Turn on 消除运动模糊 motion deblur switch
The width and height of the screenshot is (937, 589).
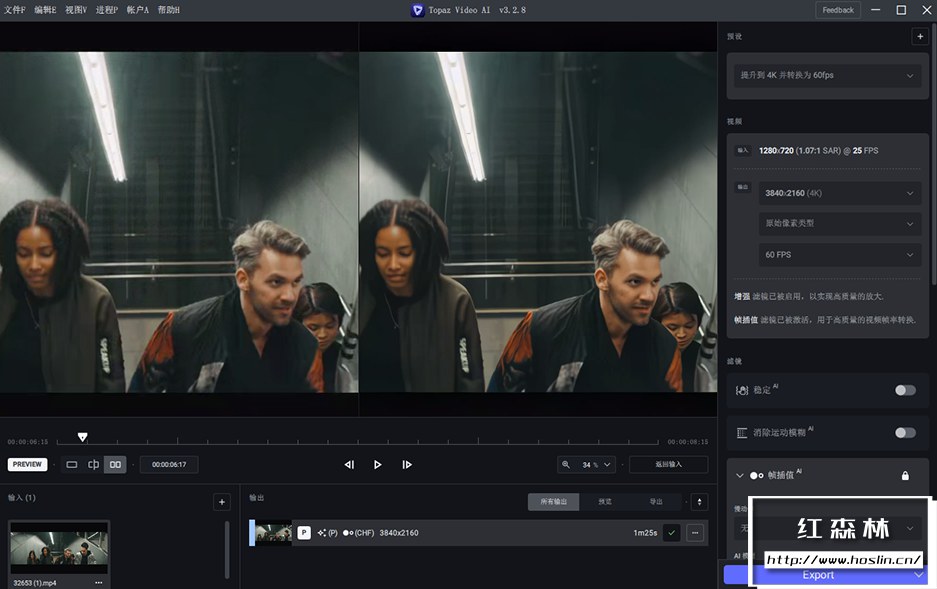pos(904,433)
